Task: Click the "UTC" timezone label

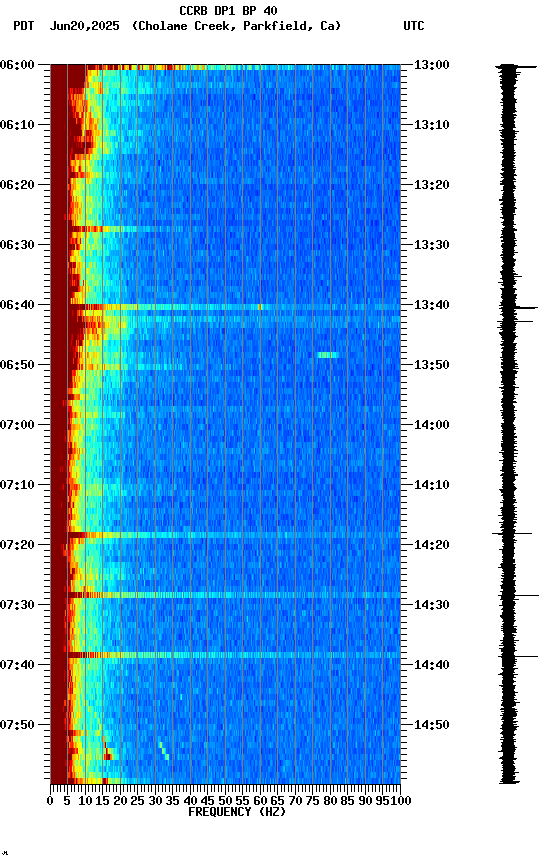Action: 414,26
